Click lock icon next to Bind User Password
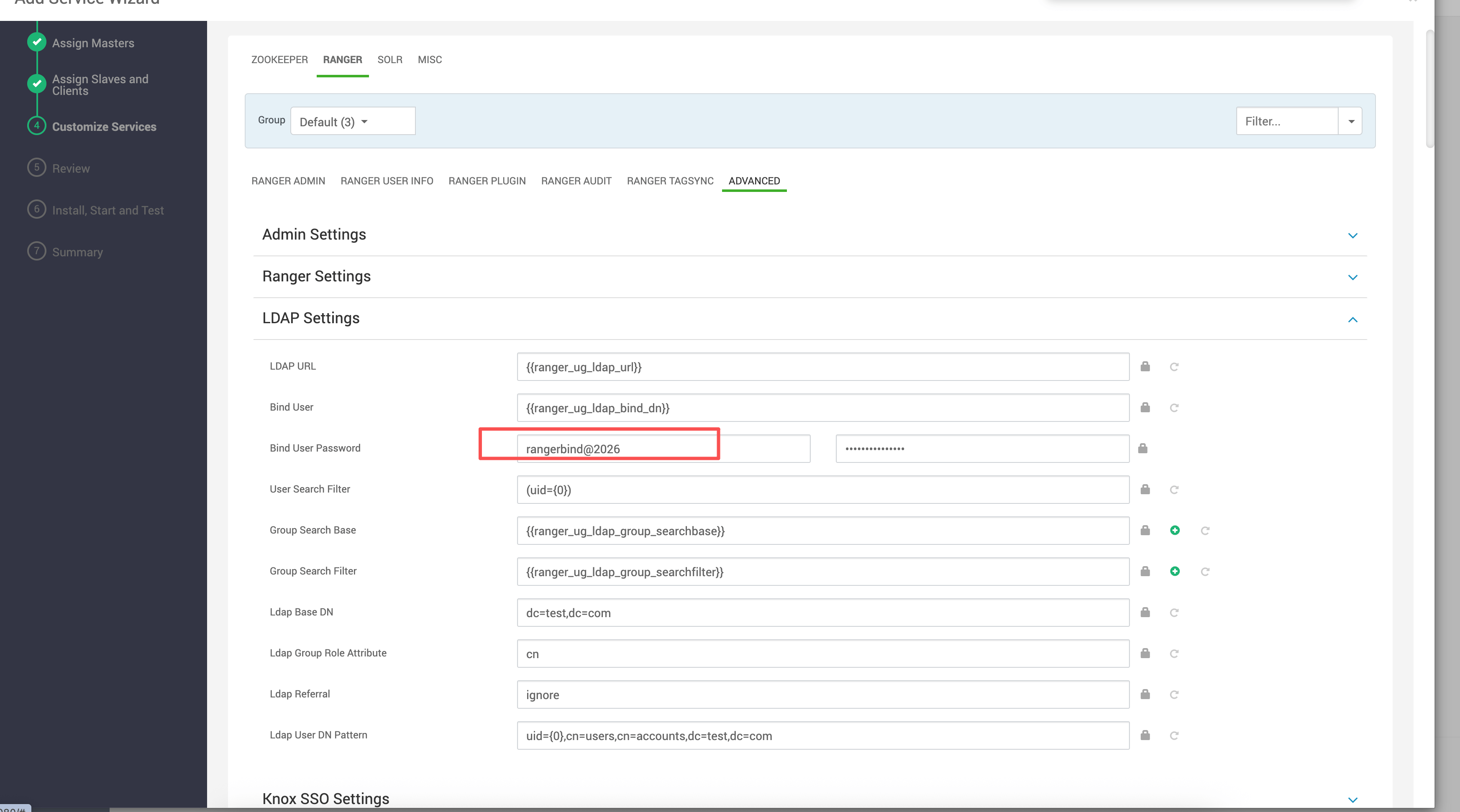This screenshot has height=812, width=1460. 1142,449
